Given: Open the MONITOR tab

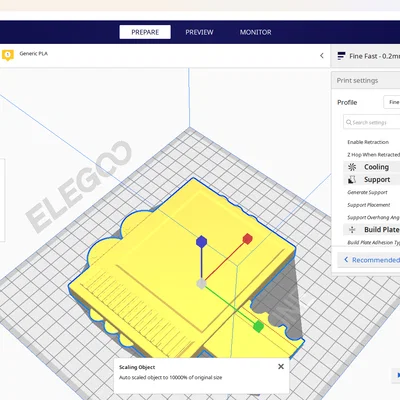Looking at the screenshot, I should [256, 32].
